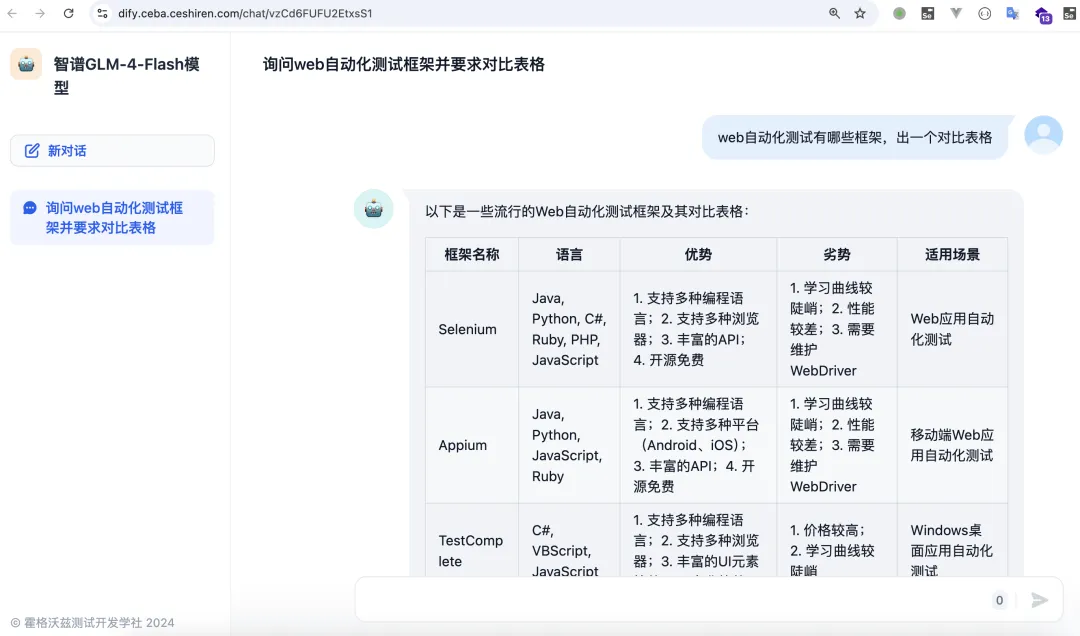Send the message with the arrow icon
Screen dimensions: 1080x636
1039,600
